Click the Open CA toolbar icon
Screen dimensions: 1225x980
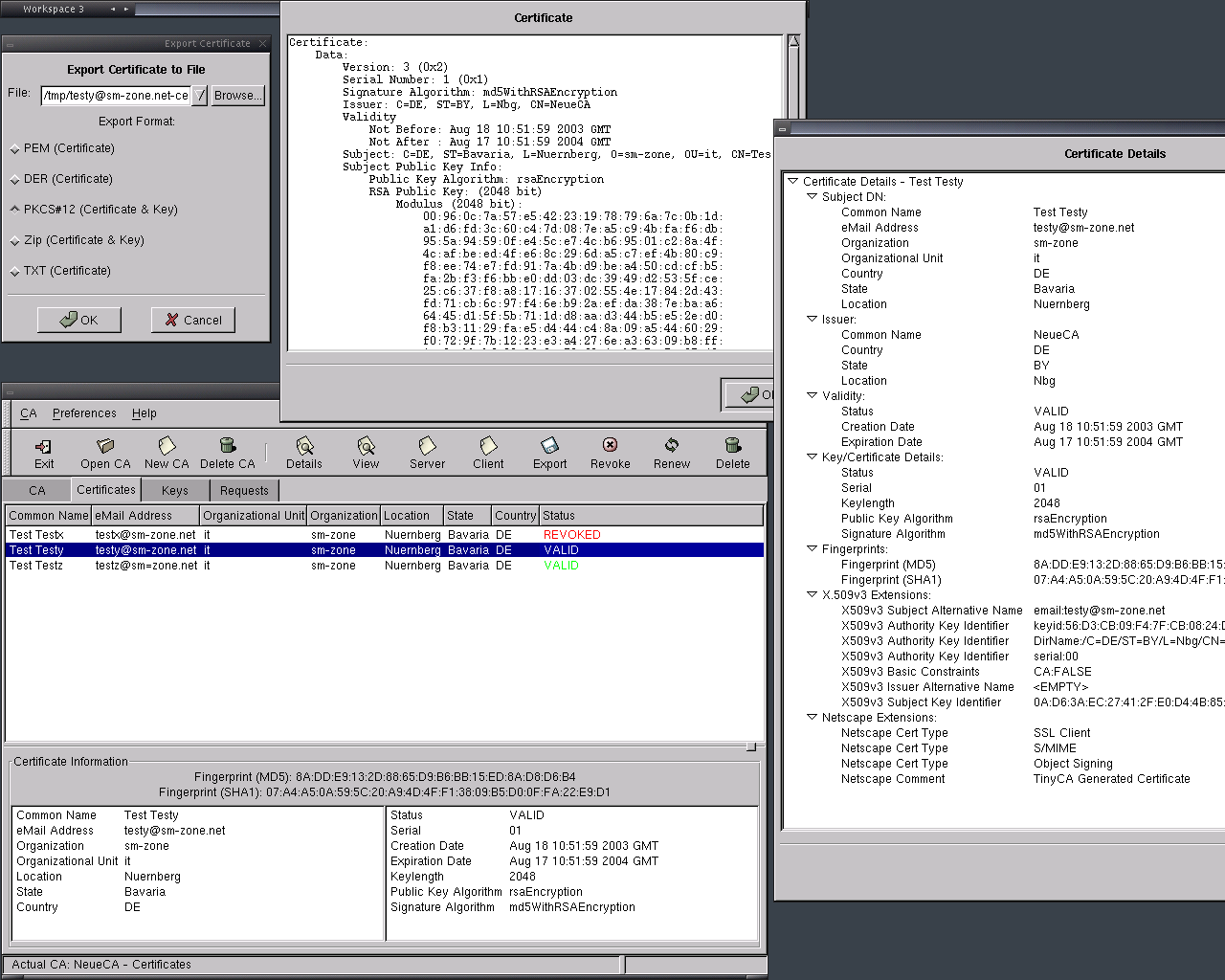pyautogui.click(x=105, y=446)
